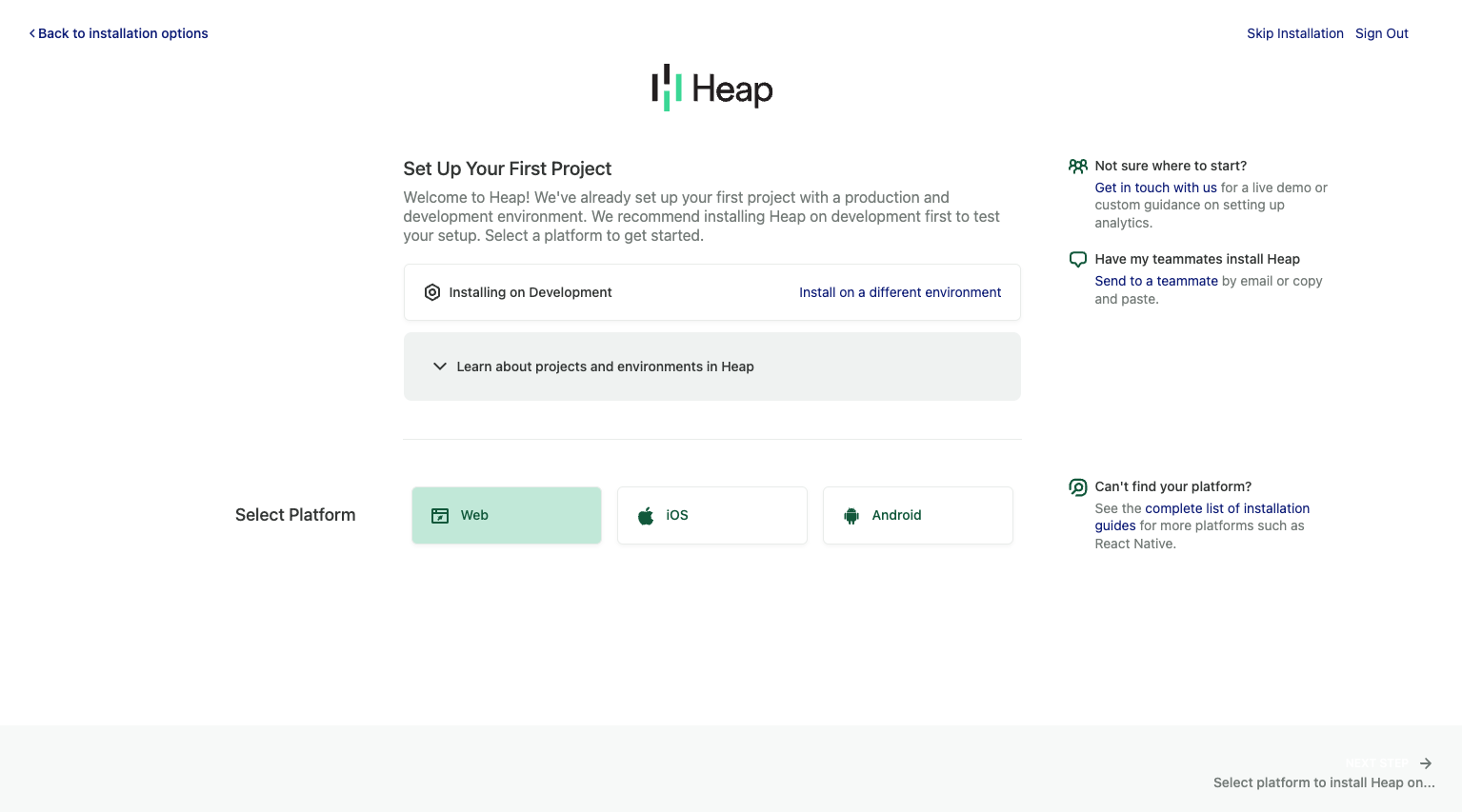Click the gear icon beside Installing on Development
Screen dimensions: 1462x812
coord(433,292)
